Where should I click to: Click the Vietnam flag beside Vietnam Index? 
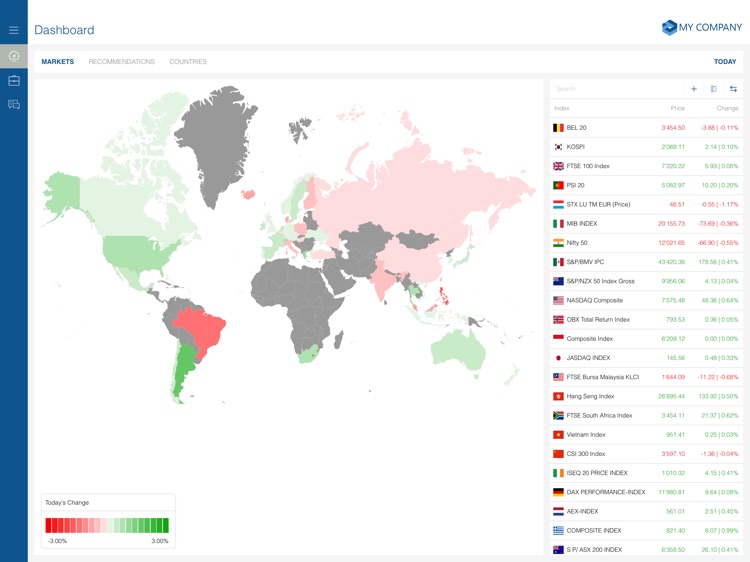tap(558, 434)
